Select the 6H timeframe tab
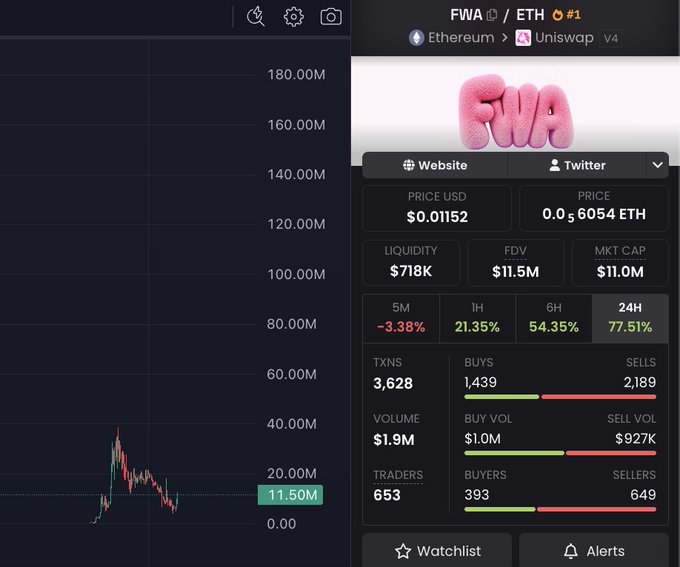 (x=554, y=318)
